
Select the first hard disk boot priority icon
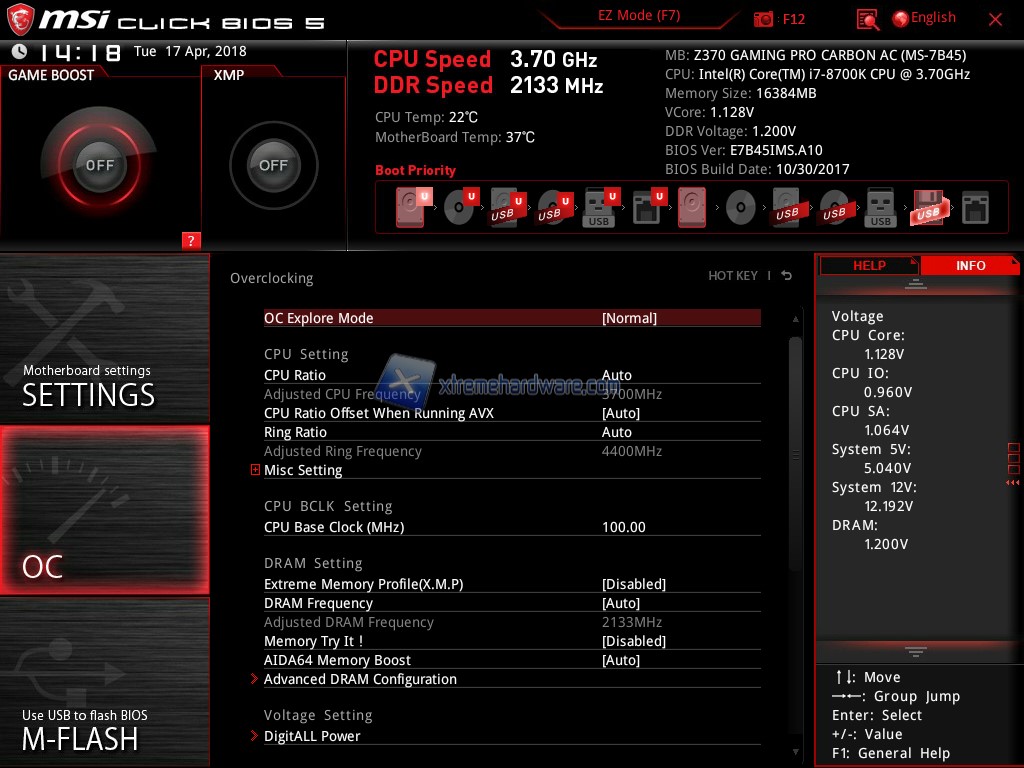412,208
